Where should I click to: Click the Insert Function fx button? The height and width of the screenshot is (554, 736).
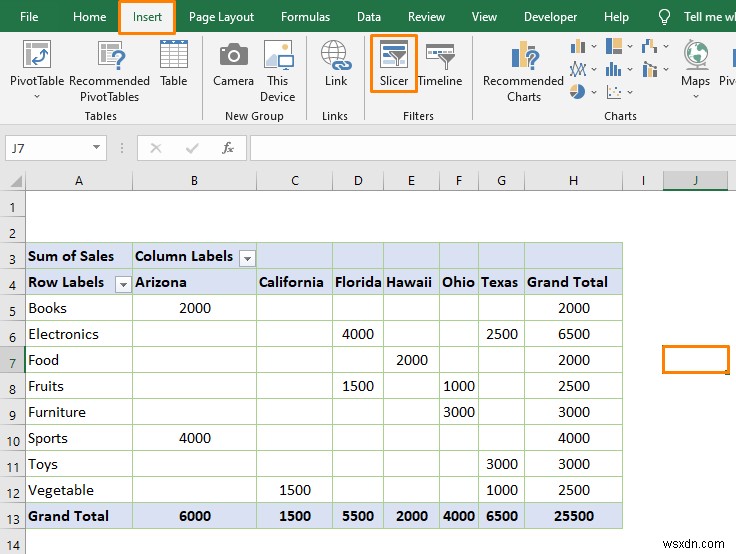click(x=228, y=148)
